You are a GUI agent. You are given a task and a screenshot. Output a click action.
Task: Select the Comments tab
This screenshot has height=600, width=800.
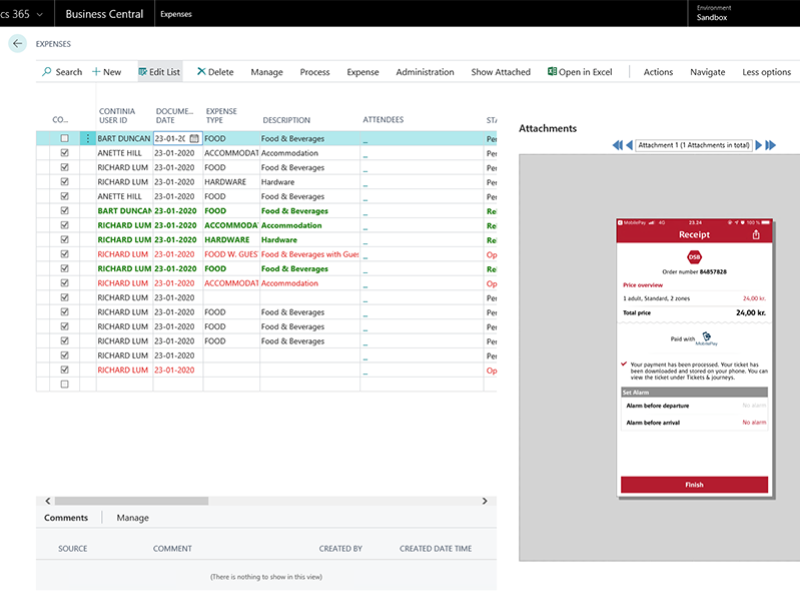pos(66,518)
